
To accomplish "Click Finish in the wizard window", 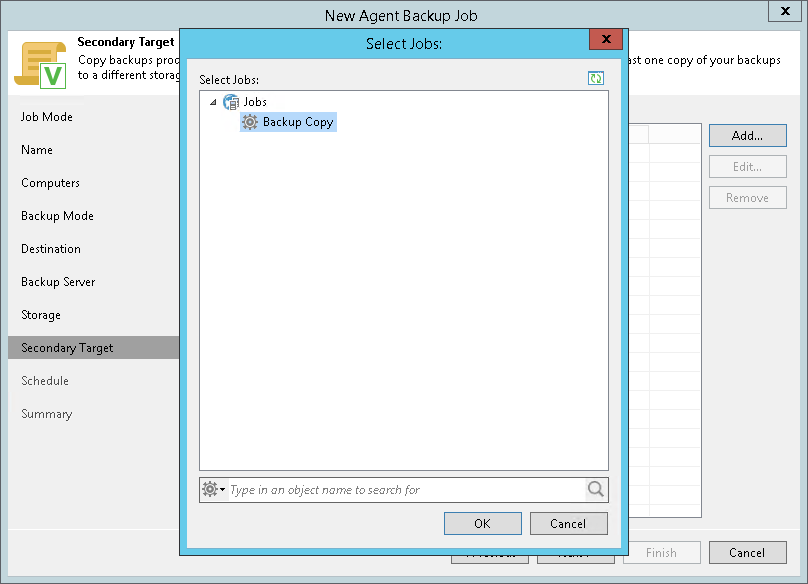I will [662, 553].
